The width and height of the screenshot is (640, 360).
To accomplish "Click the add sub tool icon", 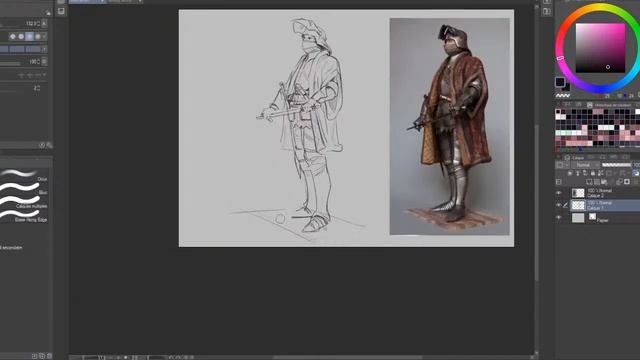I will point(35,356).
